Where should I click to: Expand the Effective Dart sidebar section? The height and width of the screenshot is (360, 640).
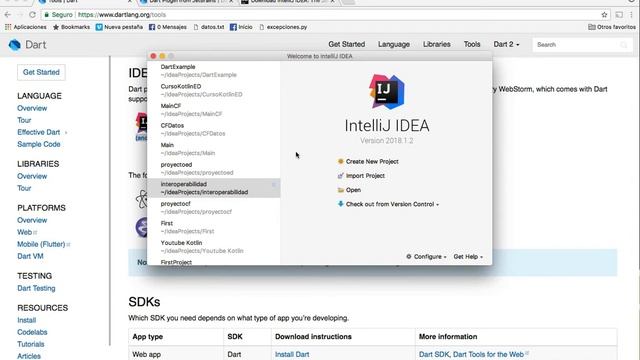(66, 132)
